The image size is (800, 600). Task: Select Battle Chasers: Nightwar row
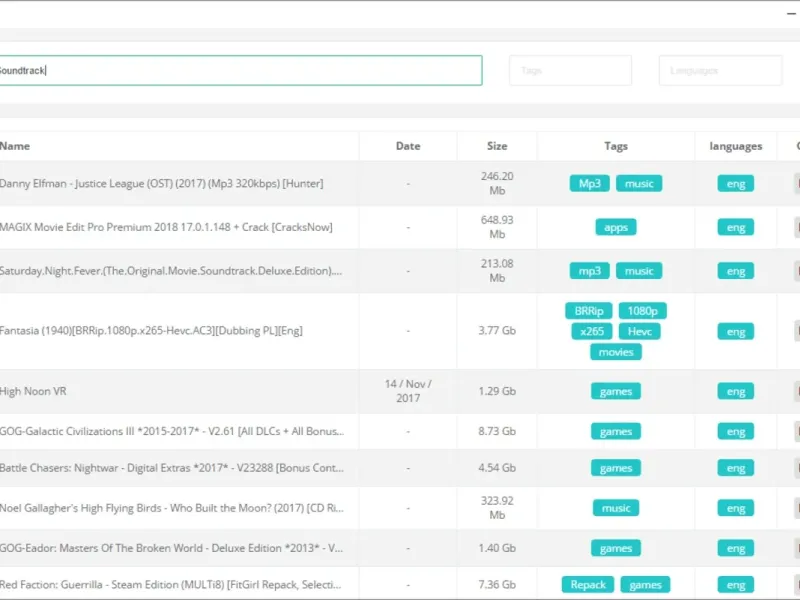(400, 468)
